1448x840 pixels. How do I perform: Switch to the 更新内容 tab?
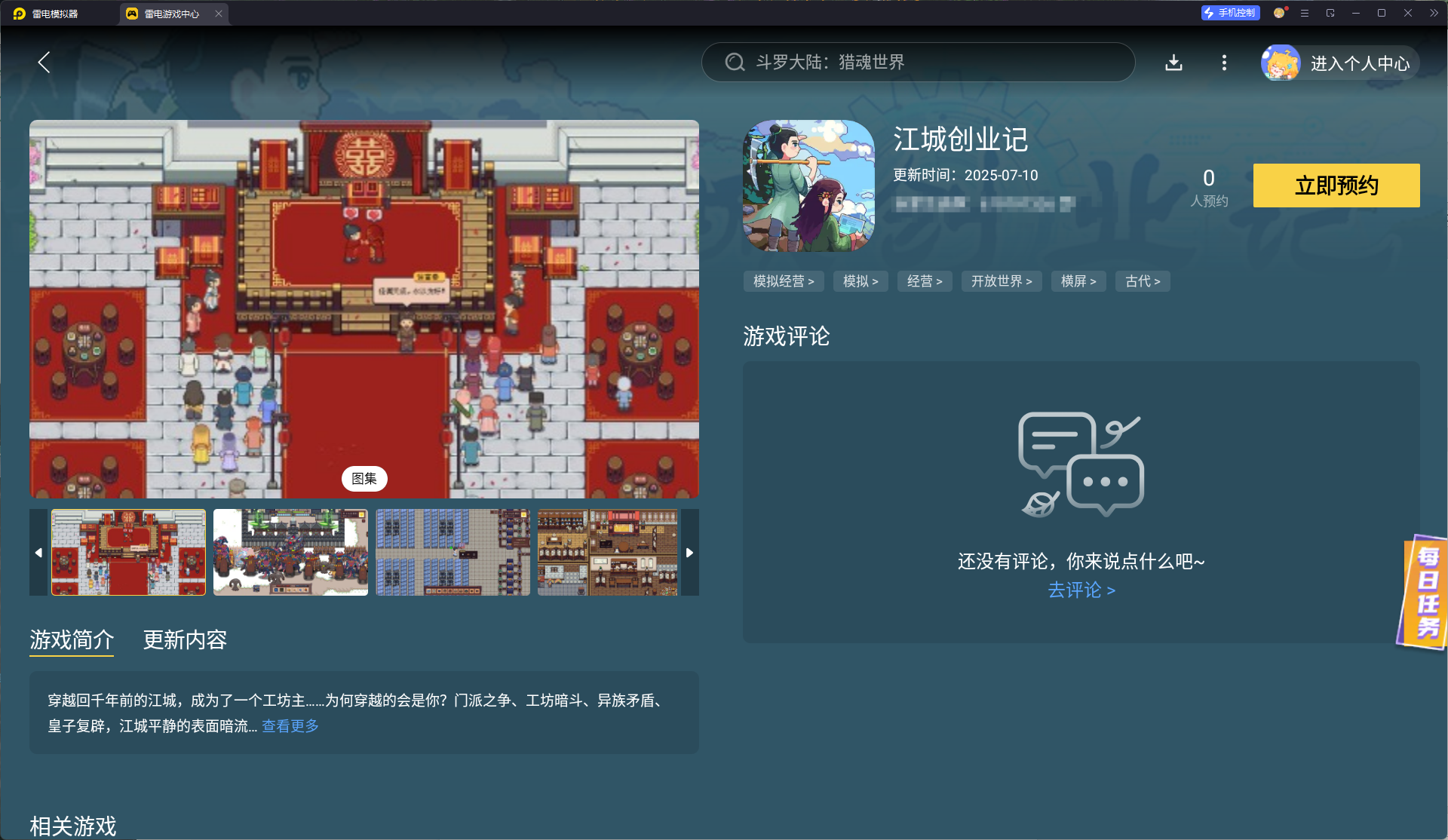tap(185, 640)
